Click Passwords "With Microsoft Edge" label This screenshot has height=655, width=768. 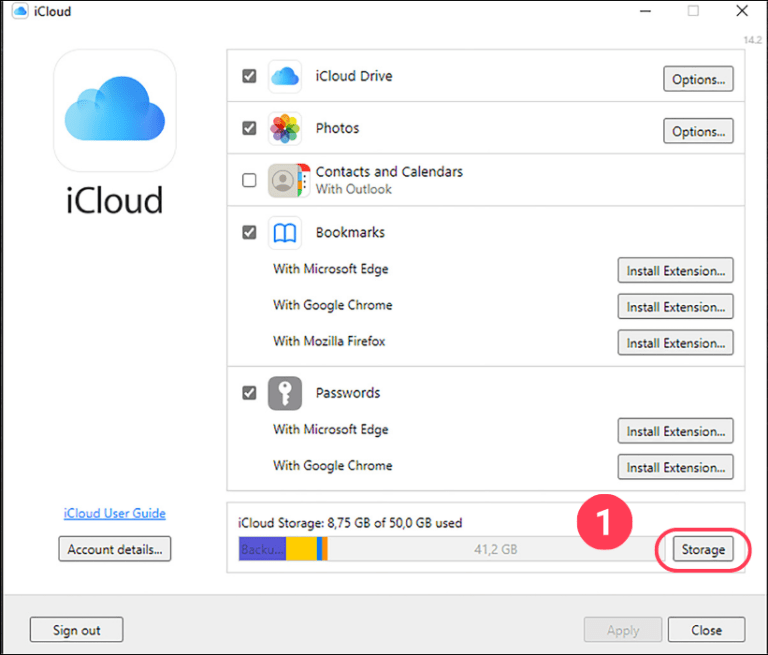click(x=331, y=430)
